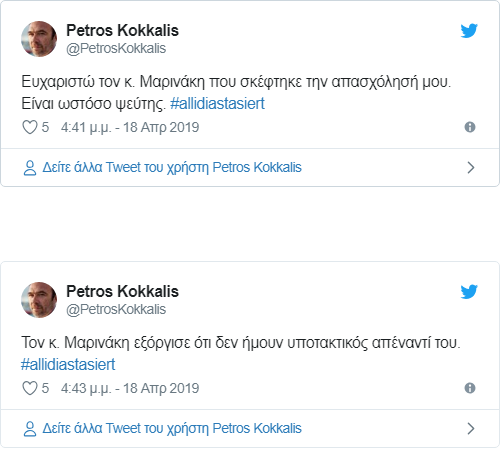Viewport: 500px width, 449px height.
Task: Open #allidiastasiert hashtag in first tweet
Action: 217,103
